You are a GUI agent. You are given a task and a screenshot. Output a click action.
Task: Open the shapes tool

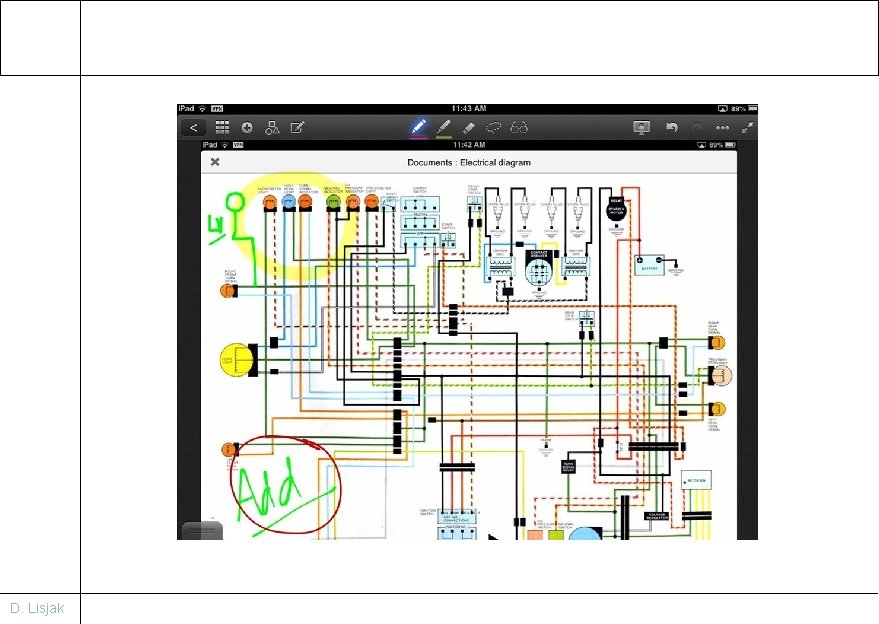[272, 128]
